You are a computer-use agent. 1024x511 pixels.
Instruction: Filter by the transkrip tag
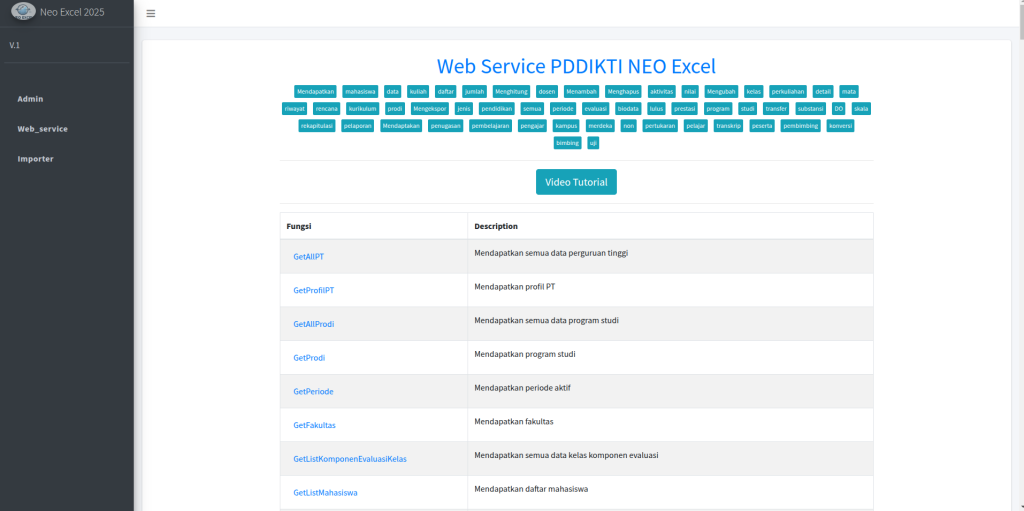(x=729, y=125)
